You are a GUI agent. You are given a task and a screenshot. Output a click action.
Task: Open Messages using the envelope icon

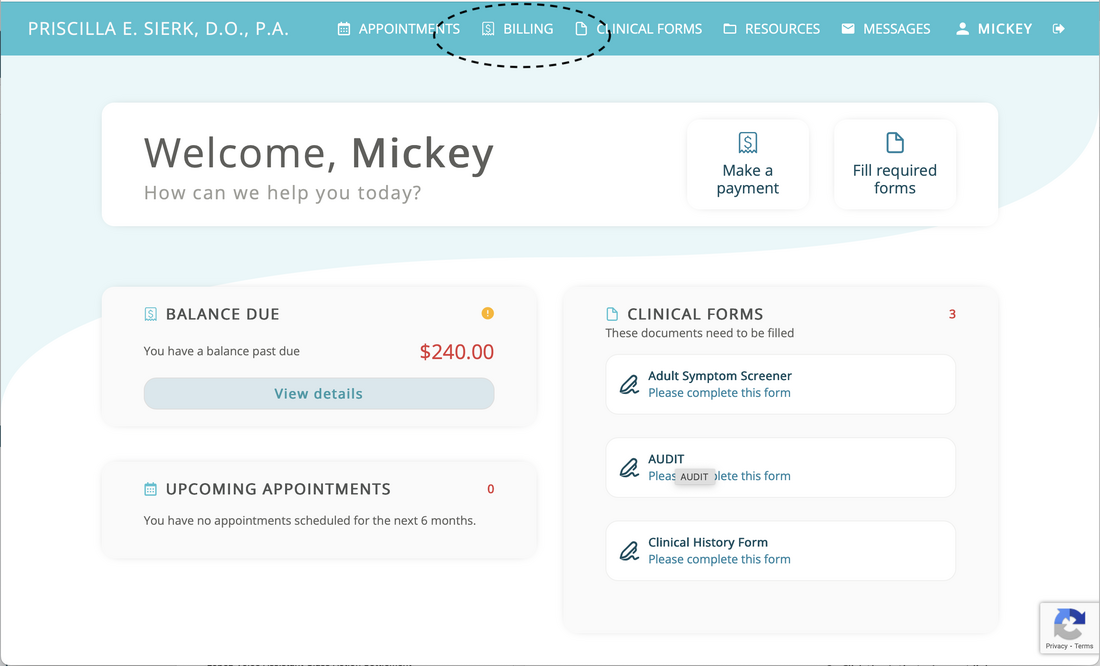click(848, 28)
